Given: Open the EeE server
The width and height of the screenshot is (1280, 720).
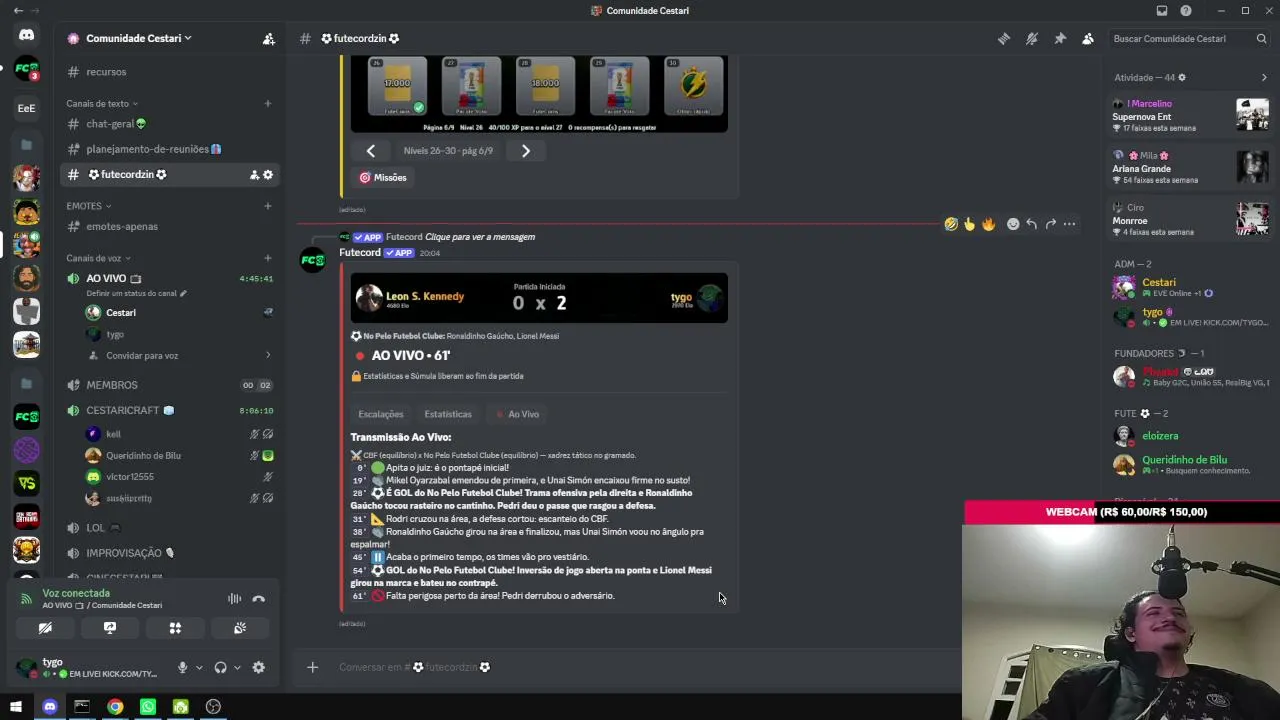Looking at the screenshot, I should [27, 108].
